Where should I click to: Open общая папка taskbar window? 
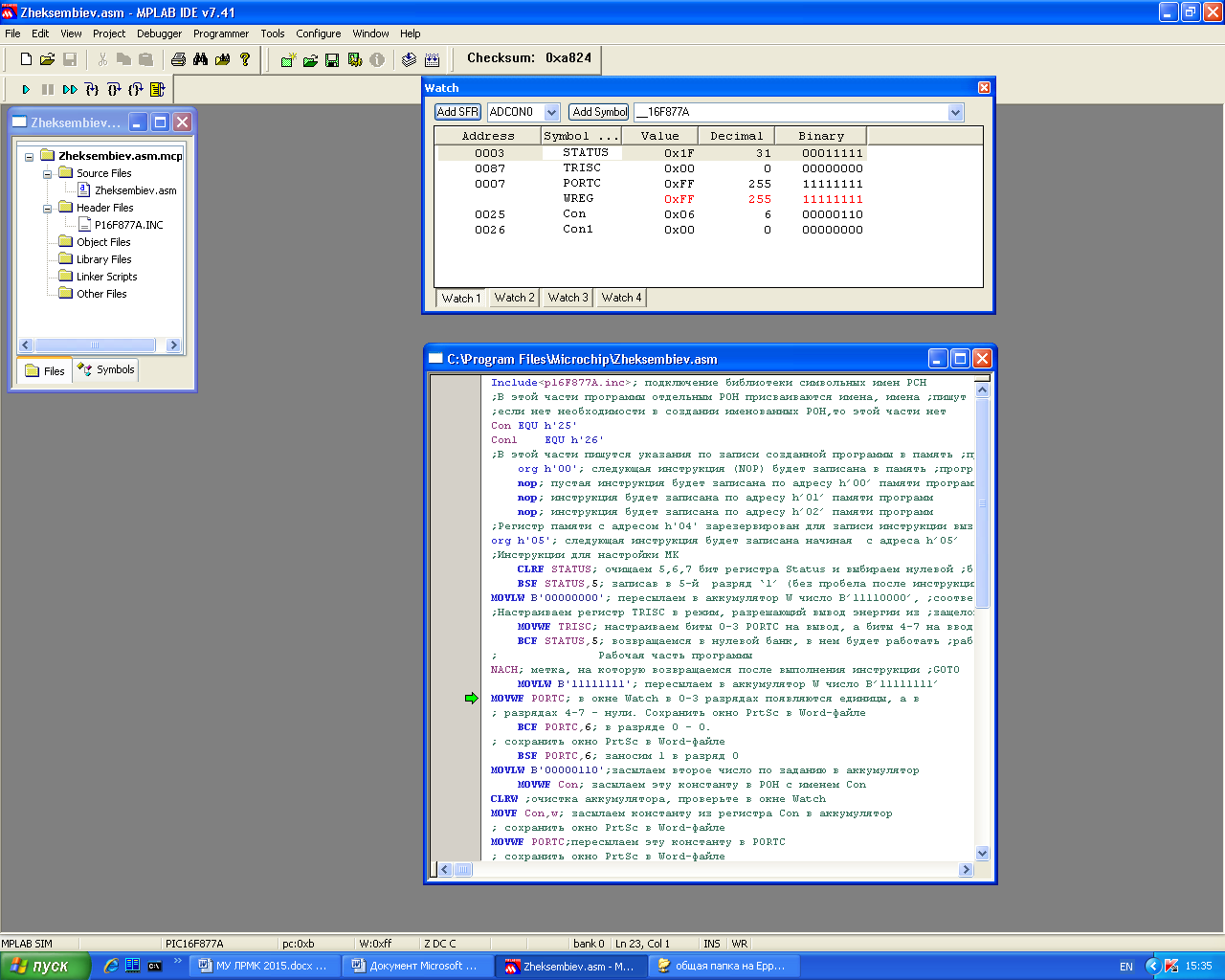pos(723,966)
